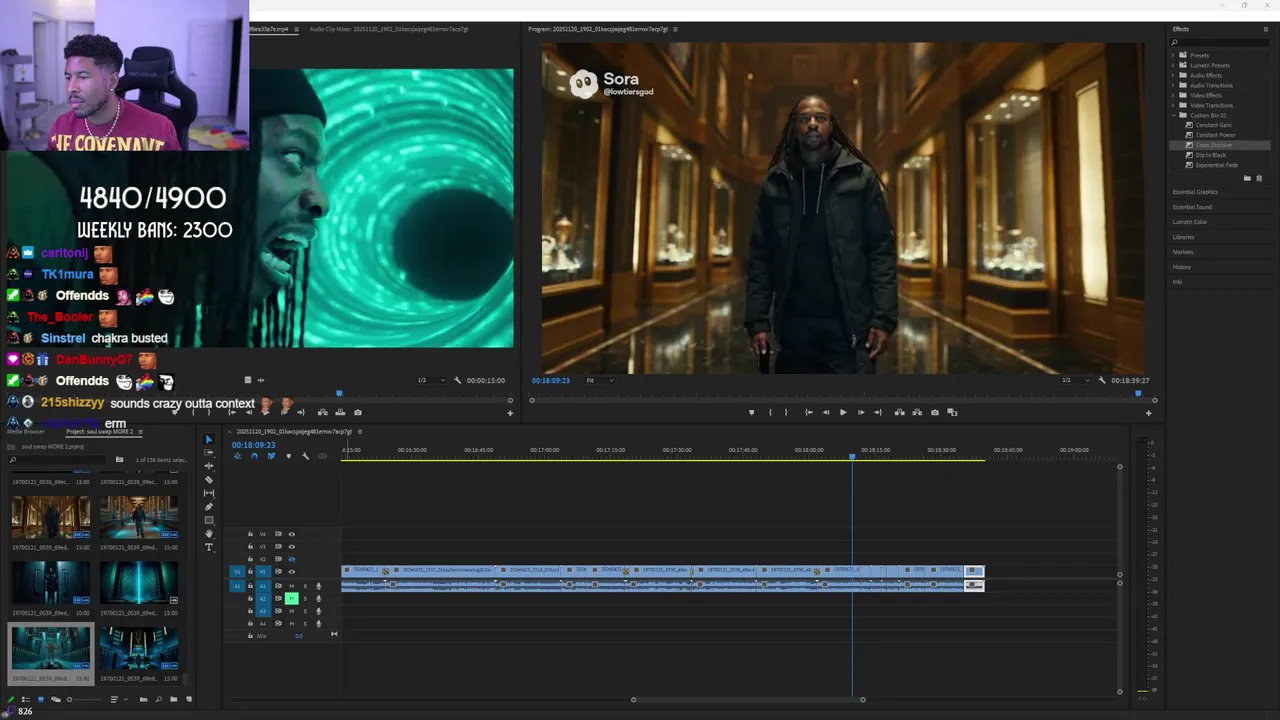This screenshot has width=1280, height=720.
Task: Click Lift button in Program monitor
Action: coord(899,412)
